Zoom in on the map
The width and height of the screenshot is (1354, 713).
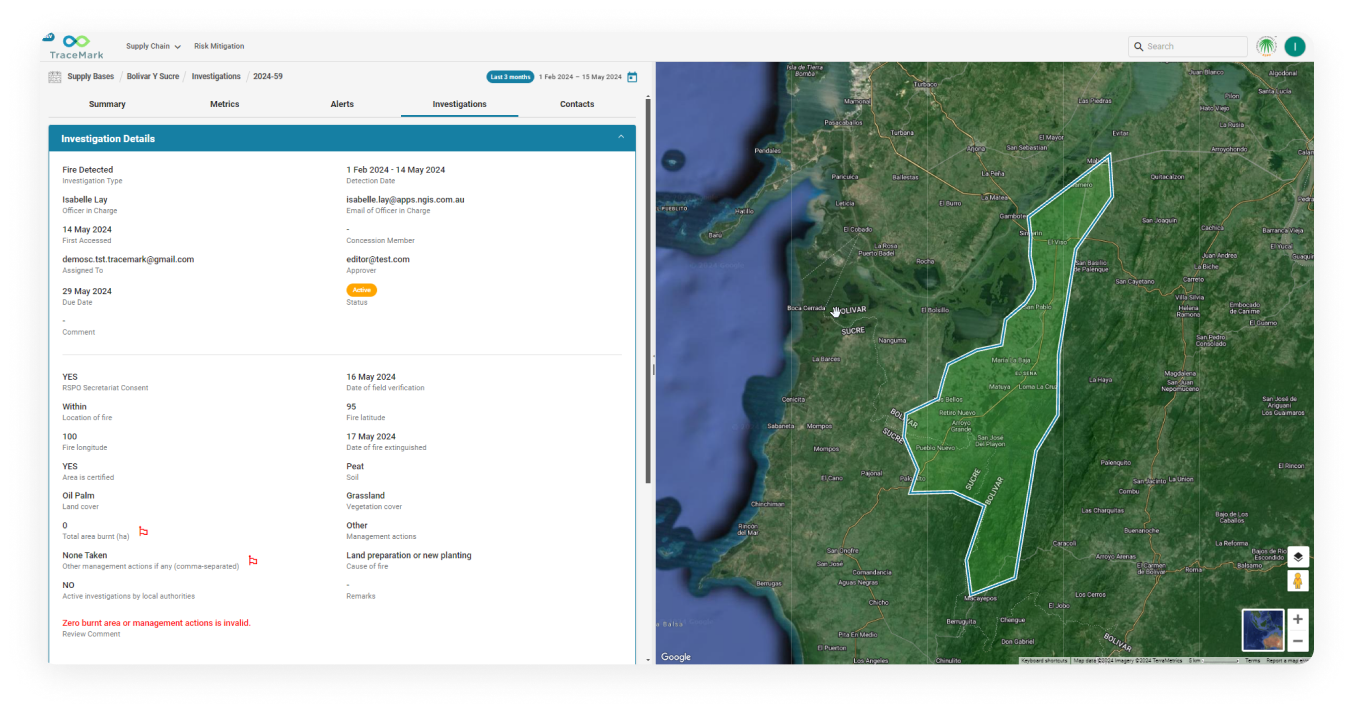pos(1297,619)
